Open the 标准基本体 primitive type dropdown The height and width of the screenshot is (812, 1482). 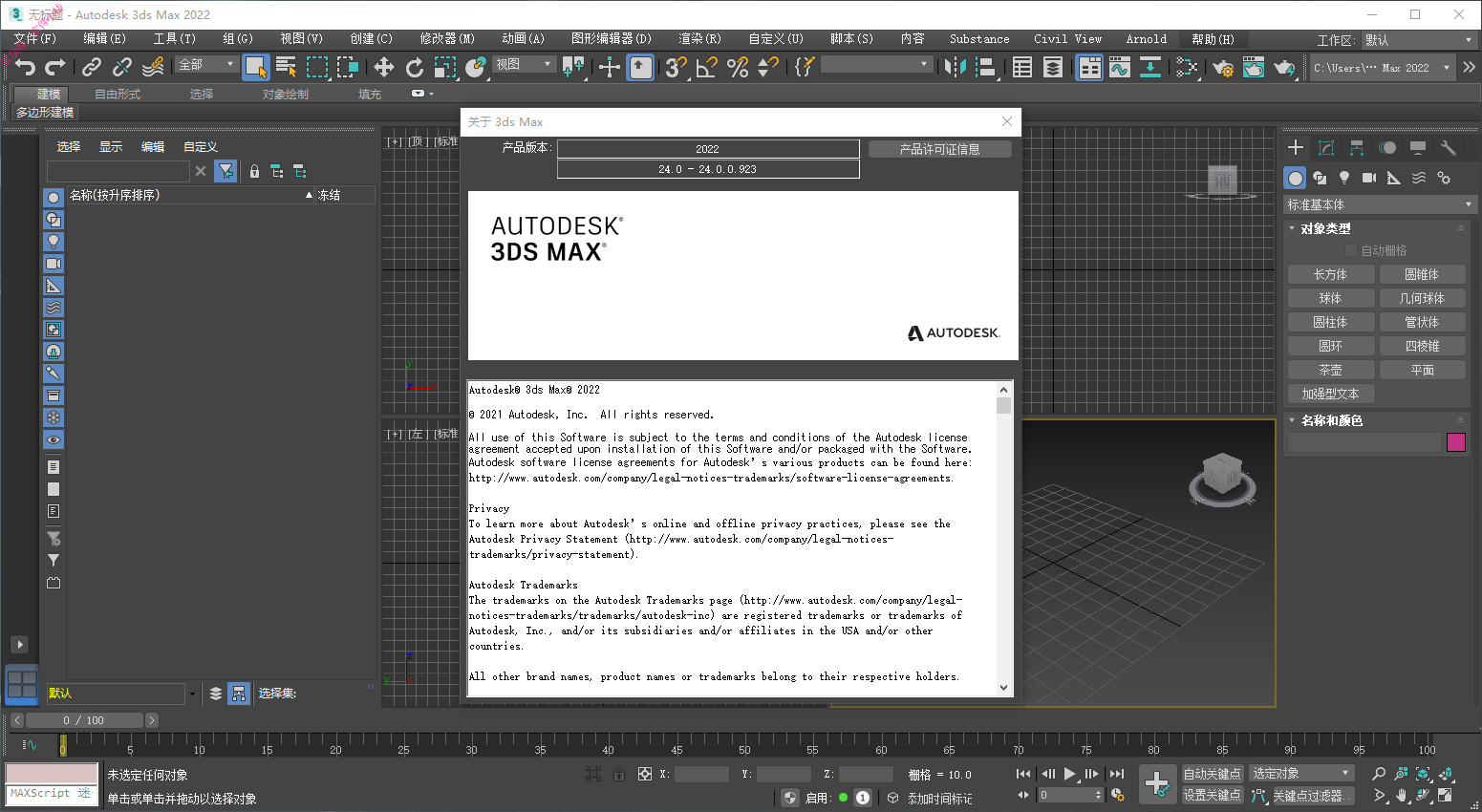point(1379,204)
